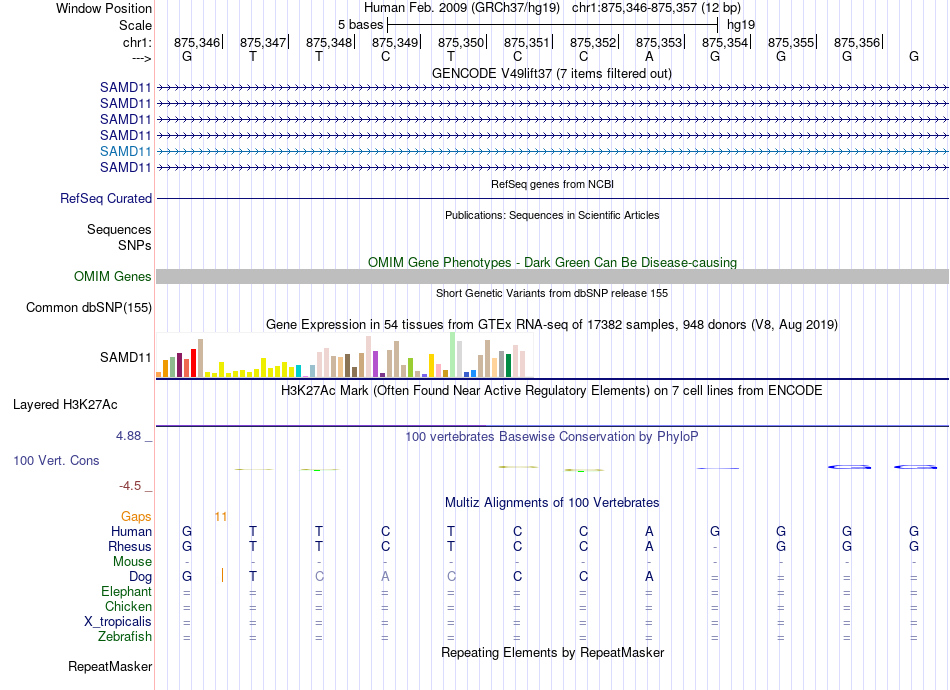
Task: Open the Multiz Alignments of 100 Vertebrates title
Action: [552, 503]
